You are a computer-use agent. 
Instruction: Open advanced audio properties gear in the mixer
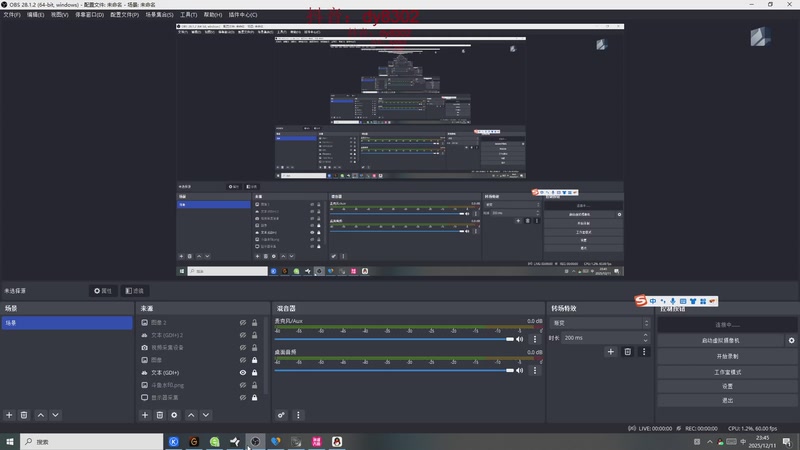pos(281,415)
